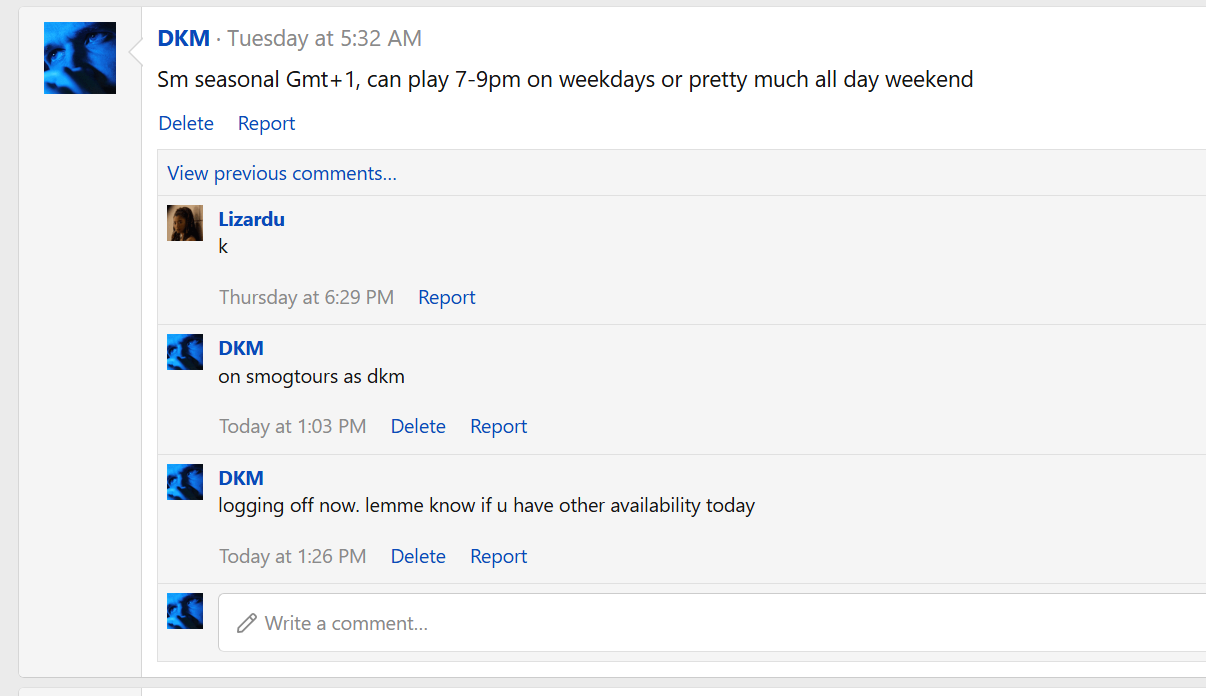Image resolution: width=1206 pixels, height=696 pixels.
Task: Delete the 'logging off now' comment
Action: 418,556
